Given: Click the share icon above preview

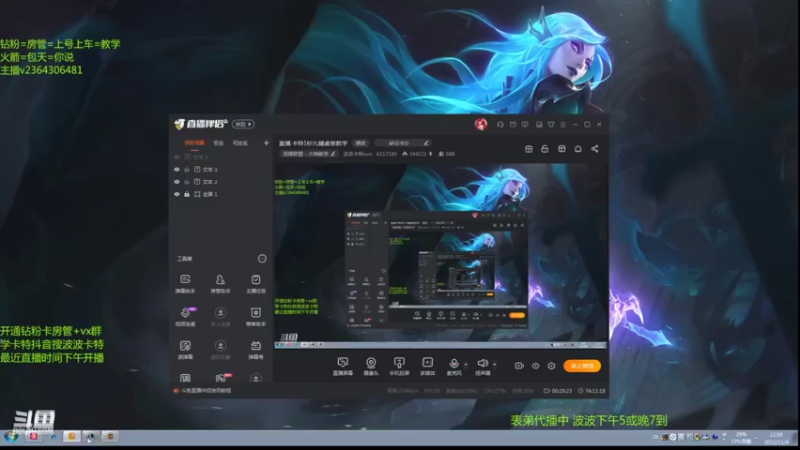Looking at the screenshot, I should 594,148.
